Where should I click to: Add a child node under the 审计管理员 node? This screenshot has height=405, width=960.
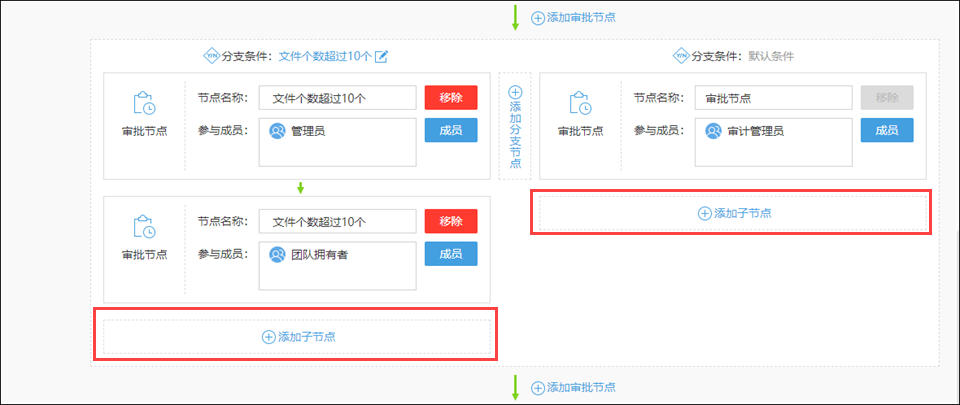tap(733, 213)
